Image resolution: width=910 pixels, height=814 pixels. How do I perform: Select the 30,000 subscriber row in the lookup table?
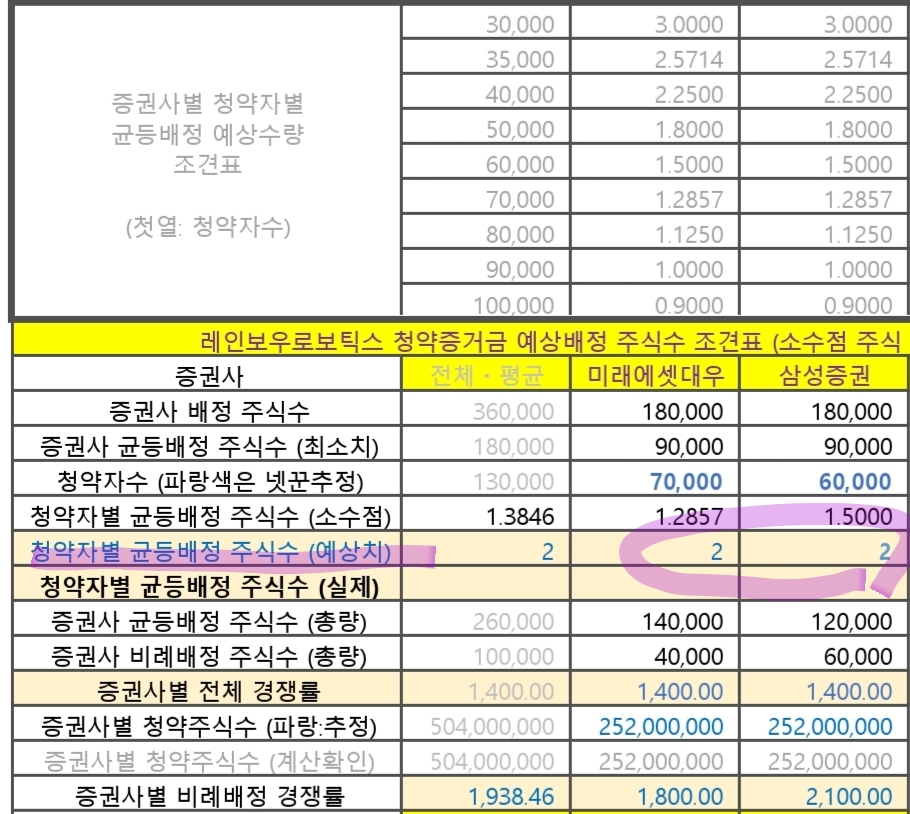655,23
